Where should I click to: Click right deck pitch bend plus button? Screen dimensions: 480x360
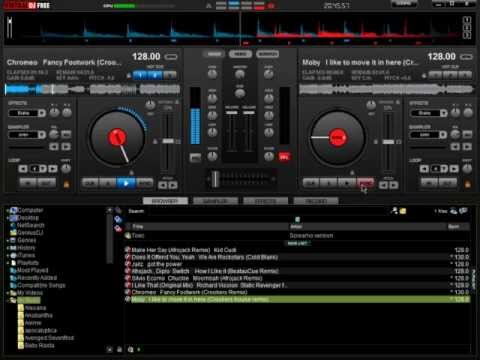394,185
